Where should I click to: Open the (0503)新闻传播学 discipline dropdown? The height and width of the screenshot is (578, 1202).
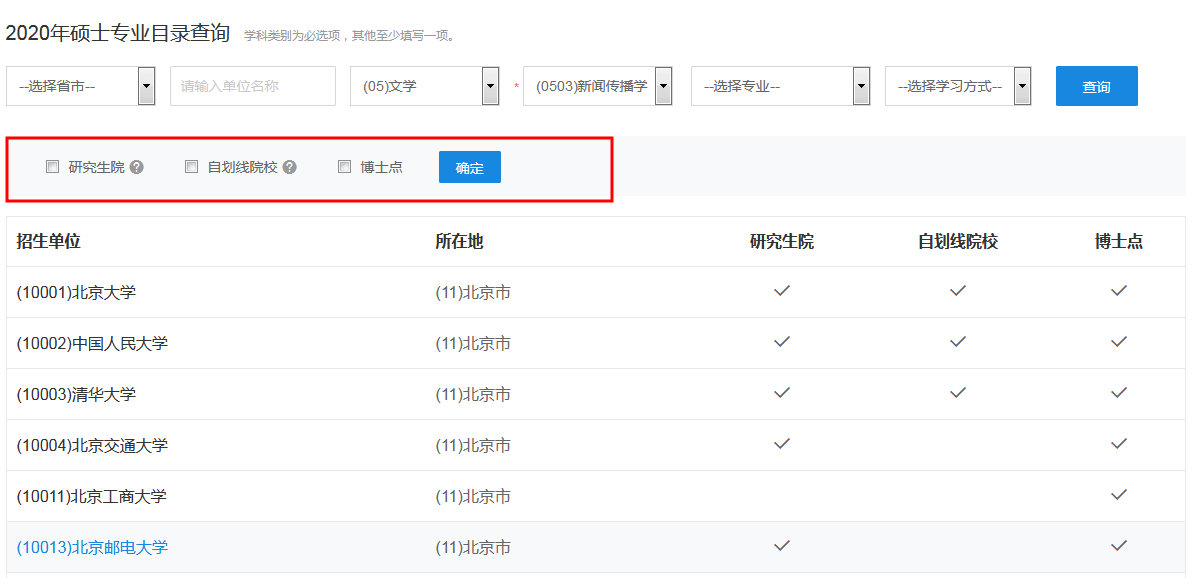597,86
